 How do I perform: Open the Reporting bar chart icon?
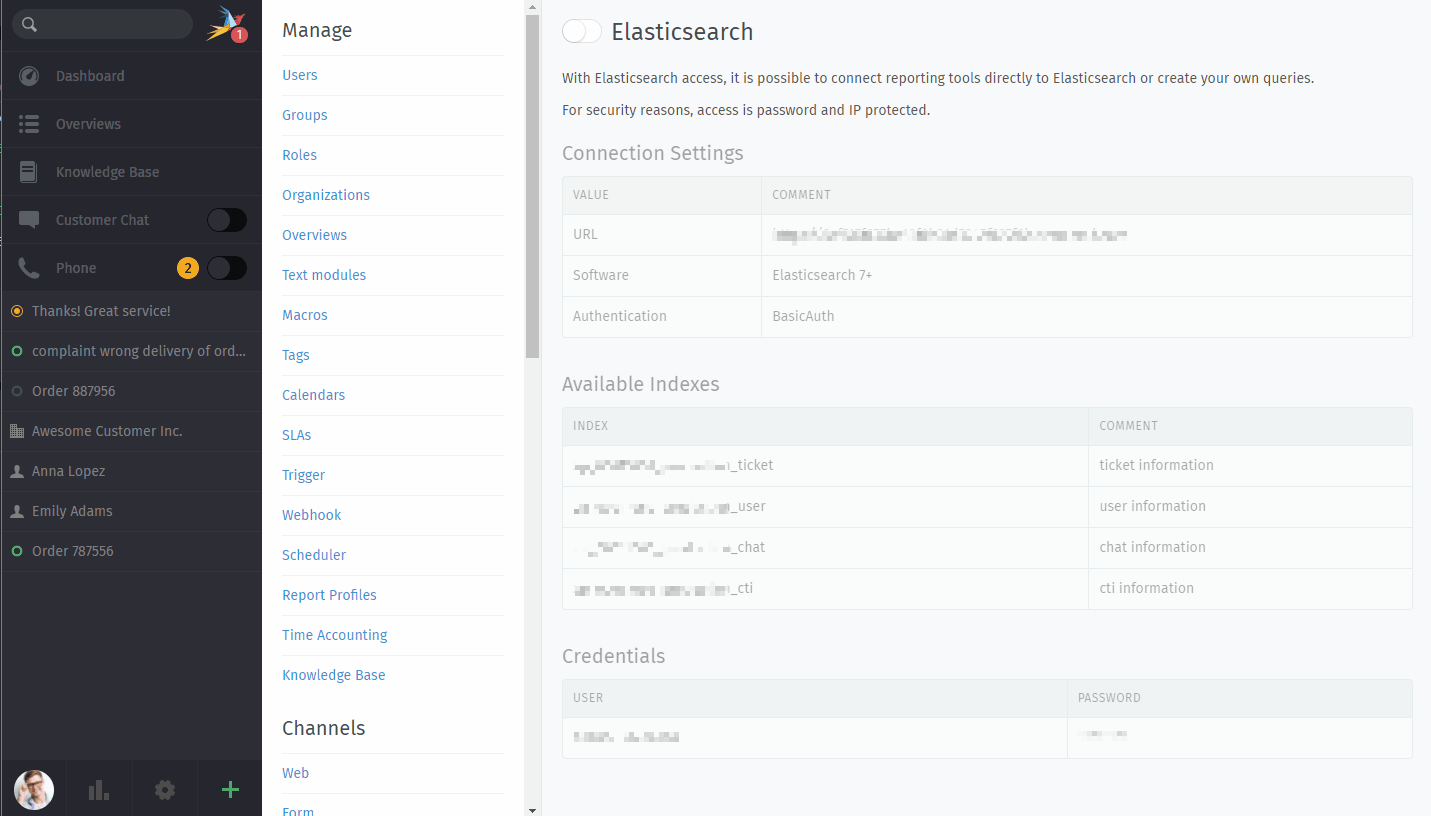click(x=98, y=789)
